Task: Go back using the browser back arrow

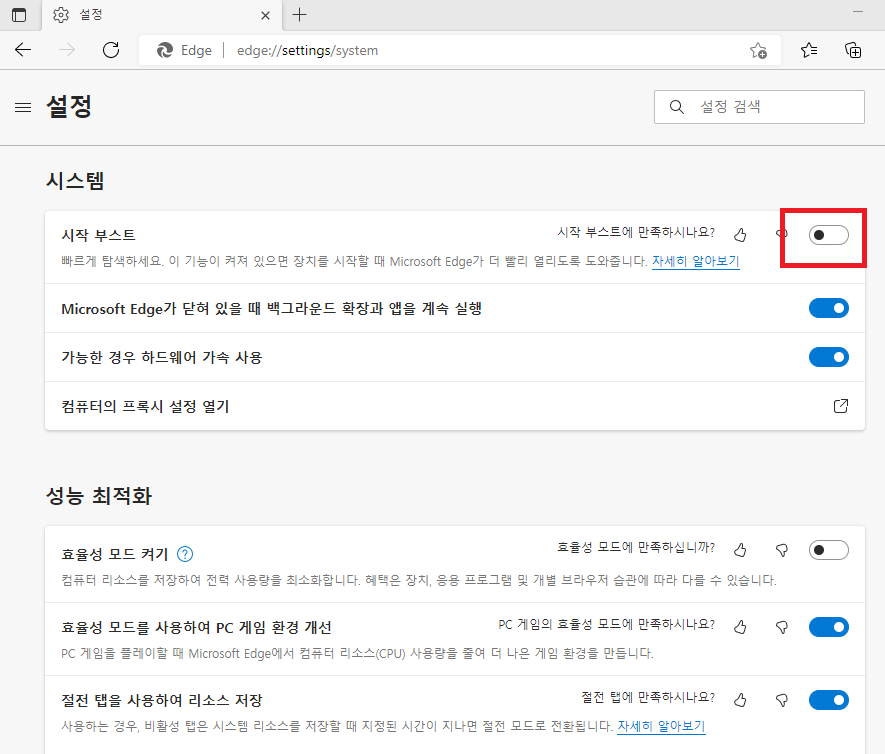Action: [x=23, y=50]
